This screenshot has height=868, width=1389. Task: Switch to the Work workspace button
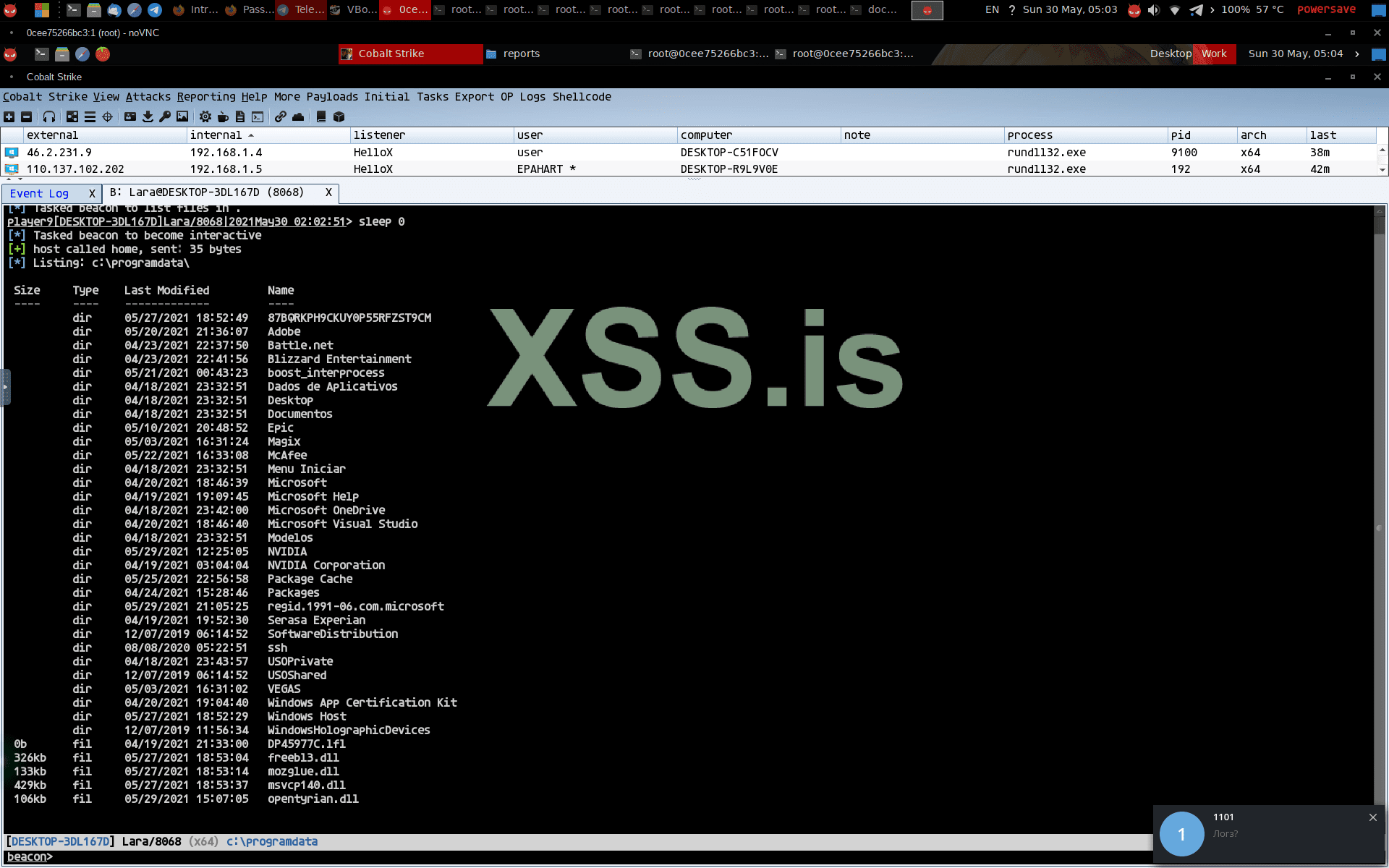click(x=1214, y=54)
